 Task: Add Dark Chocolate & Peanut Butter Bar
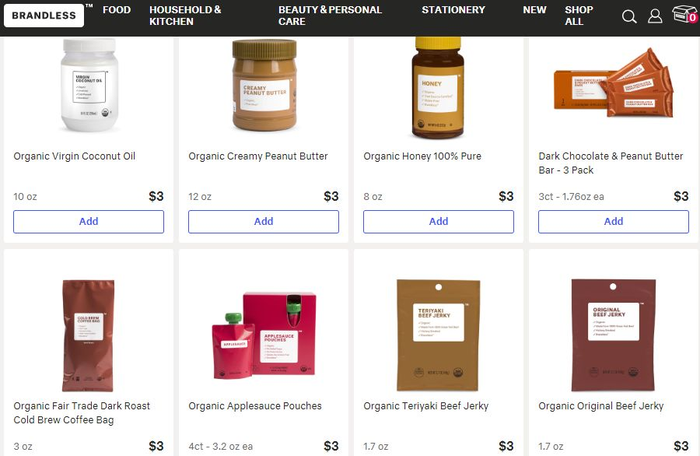click(x=613, y=222)
